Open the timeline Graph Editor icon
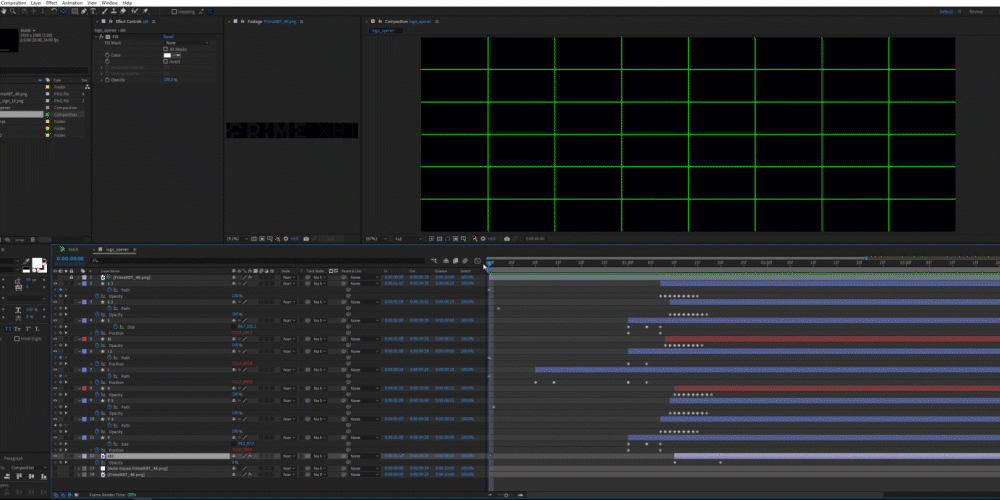The image size is (1000, 500). click(478, 261)
